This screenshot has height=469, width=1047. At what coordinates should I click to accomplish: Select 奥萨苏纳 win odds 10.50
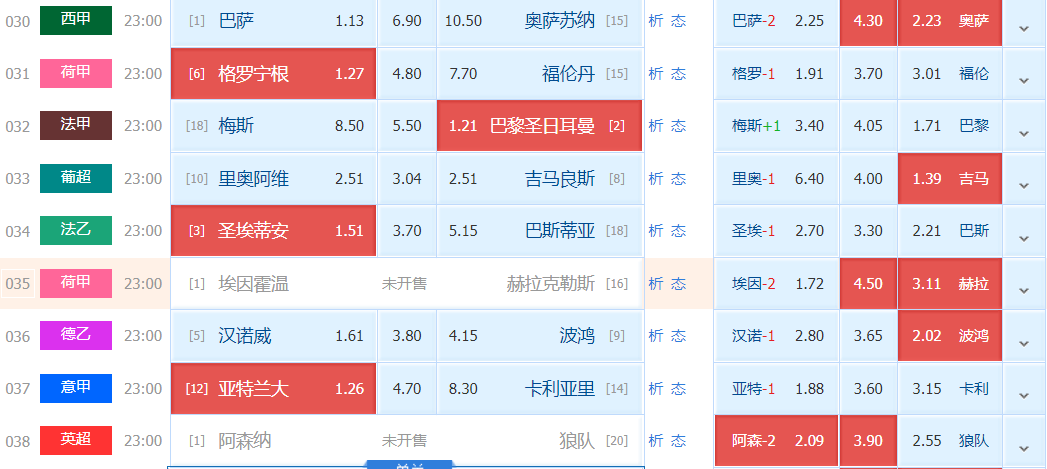click(x=540, y=21)
